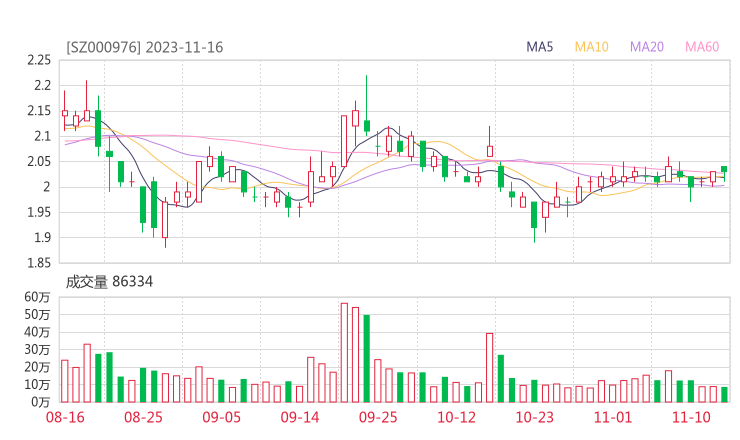Click the 成交量 86334 volume label
The image size is (740, 440).
(x=109, y=282)
